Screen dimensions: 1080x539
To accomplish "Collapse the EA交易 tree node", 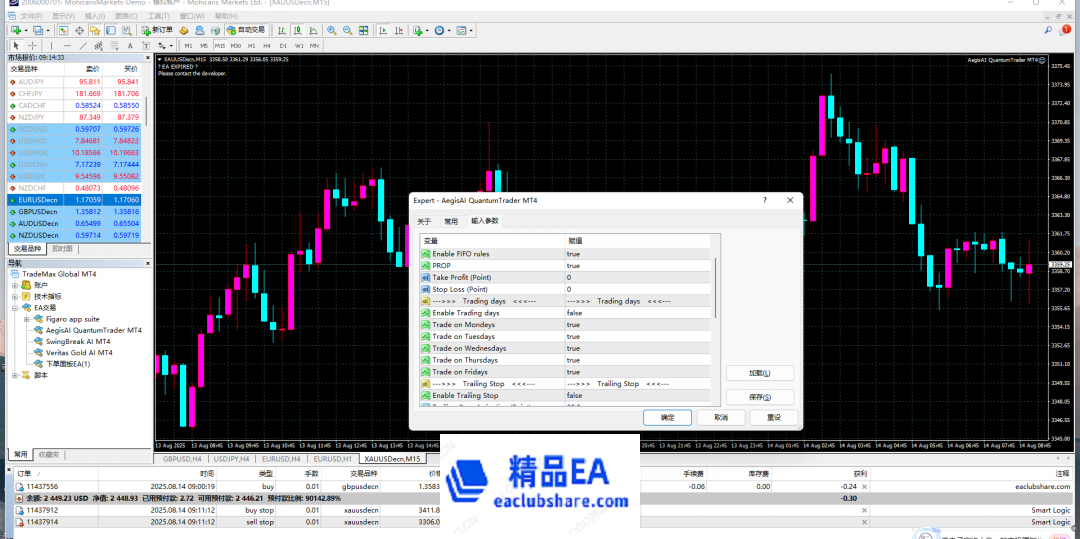I will (14, 308).
